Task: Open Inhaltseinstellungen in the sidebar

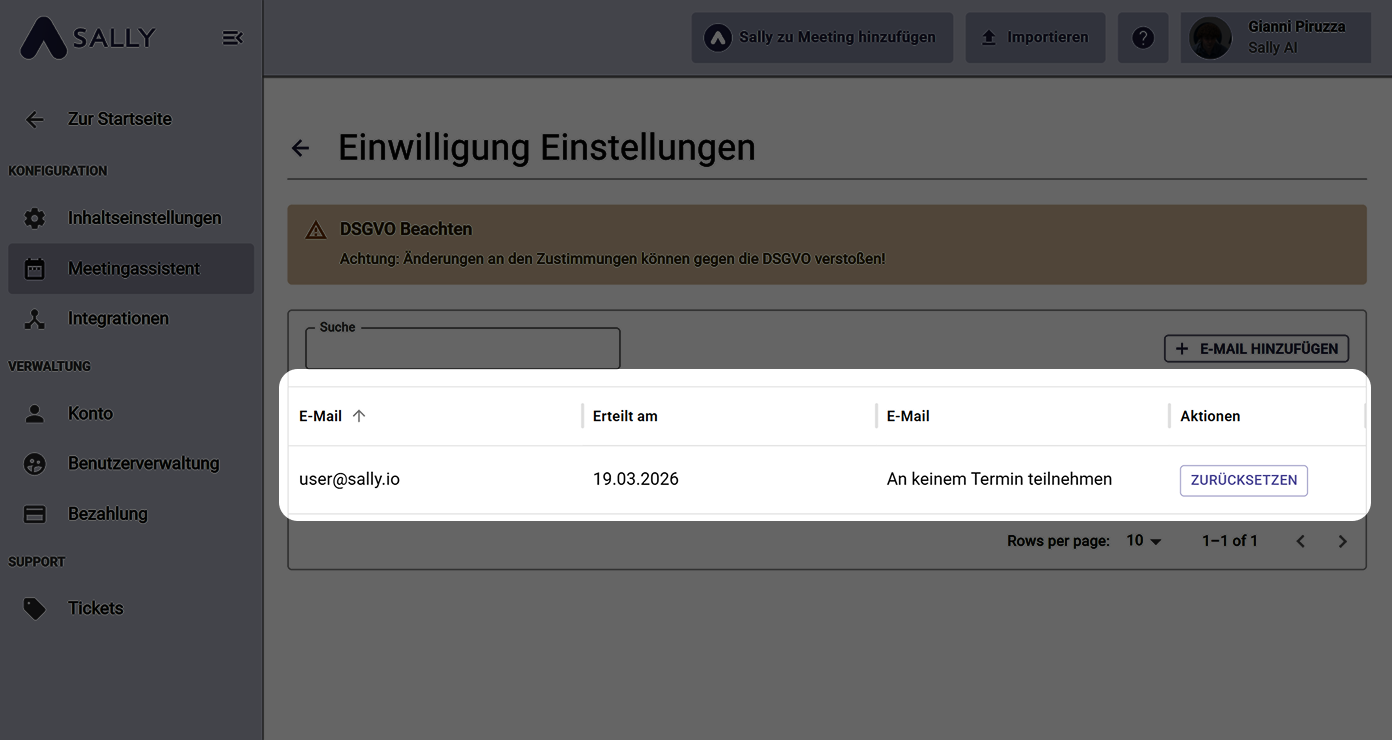Action: [144, 218]
